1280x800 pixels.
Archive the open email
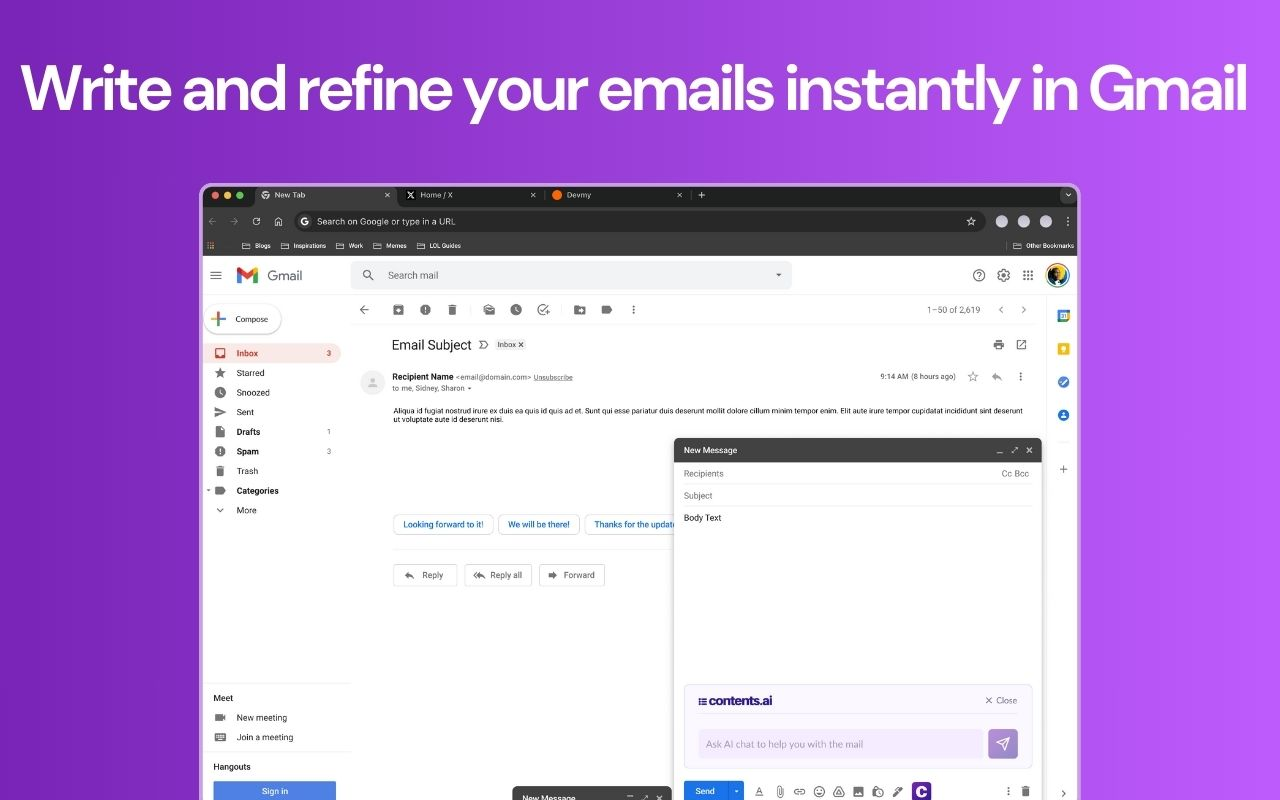coord(398,310)
